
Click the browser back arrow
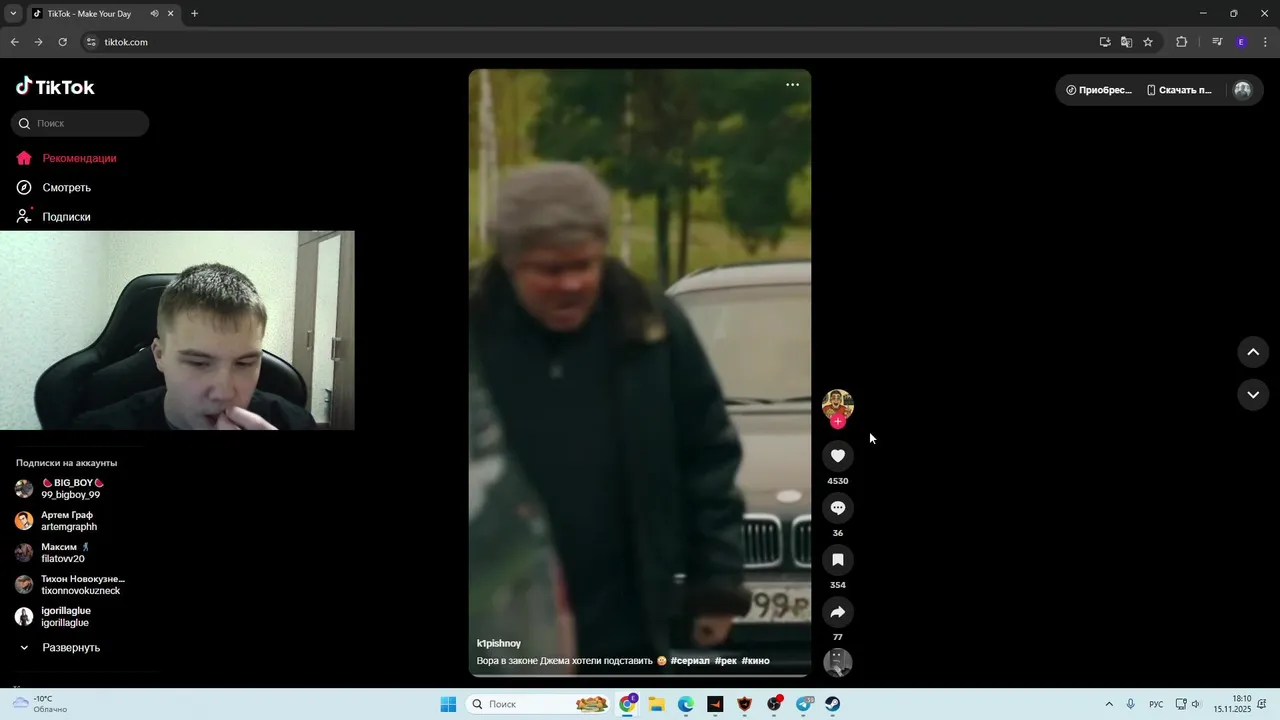[14, 42]
